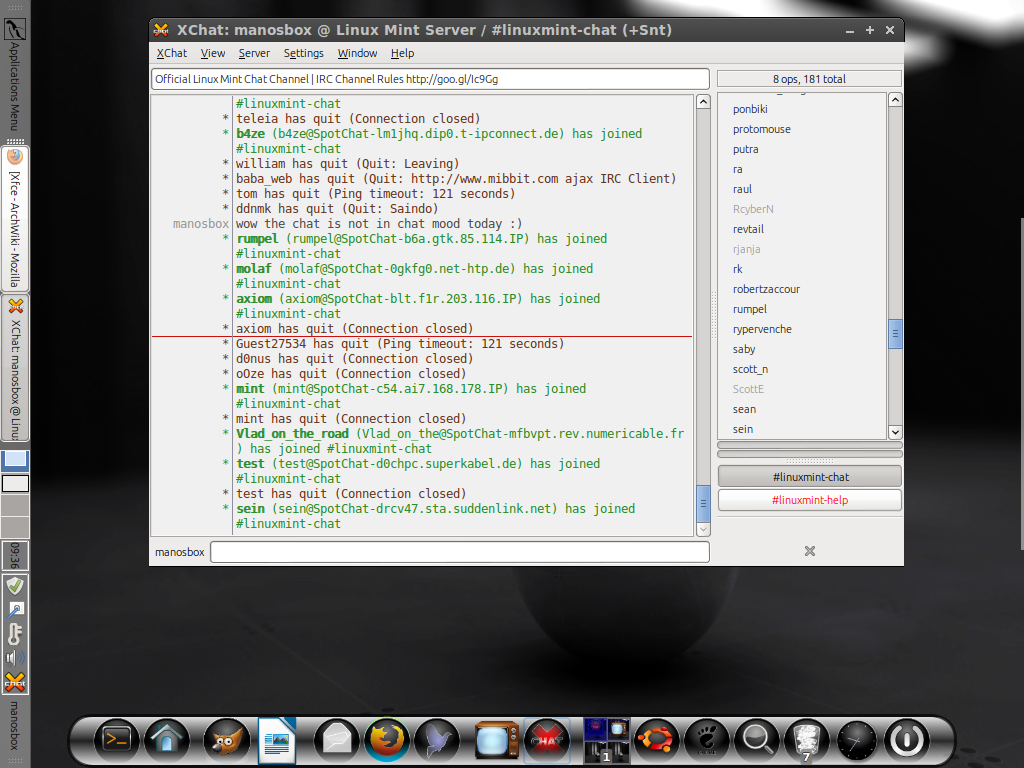Open the workspace switcher in dock
This screenshot has width=1024, height=768.
[607, 741]
